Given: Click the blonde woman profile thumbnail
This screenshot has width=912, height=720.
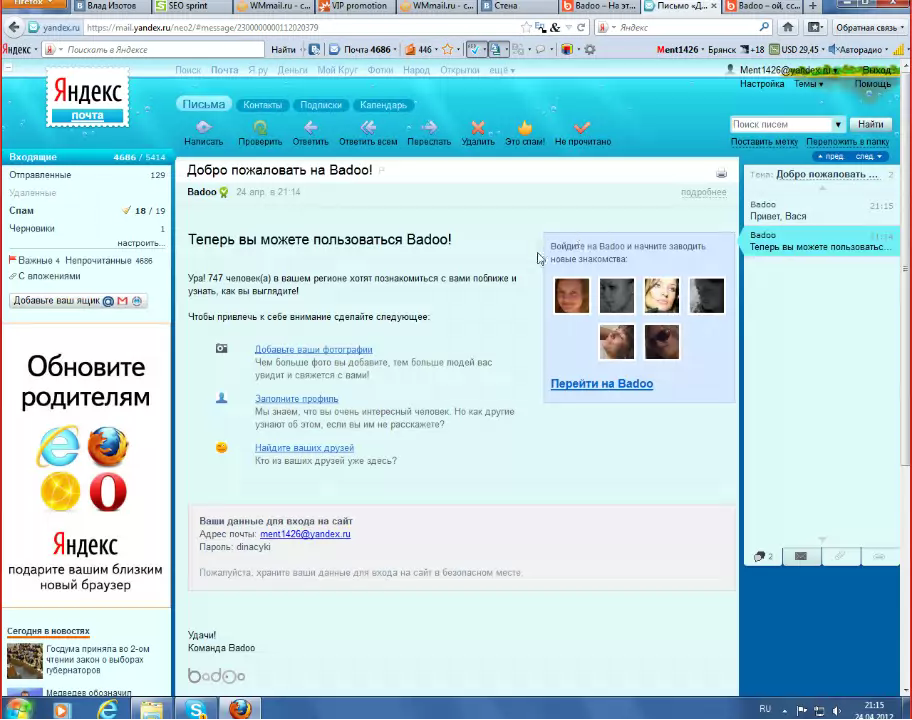Looking at the screenshot, I should click(x=662, y=295).
